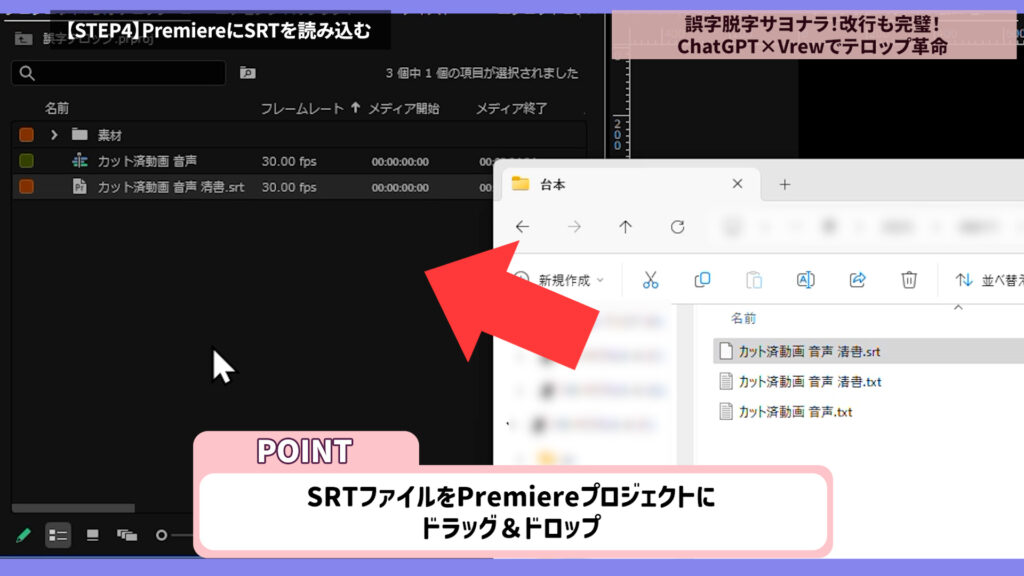Select the 素材 folder row

click(x=298, y=135)
